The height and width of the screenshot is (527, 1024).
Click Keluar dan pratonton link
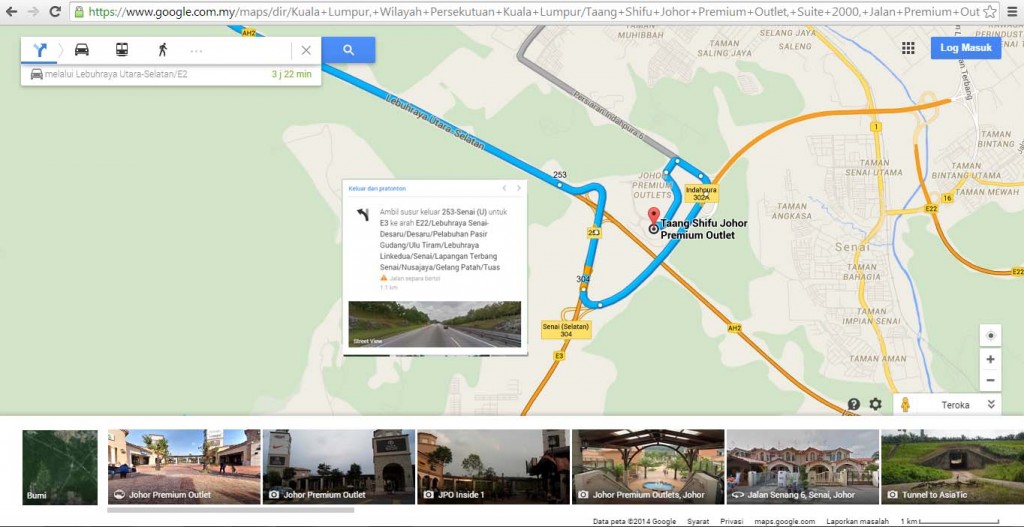point(377,188)
